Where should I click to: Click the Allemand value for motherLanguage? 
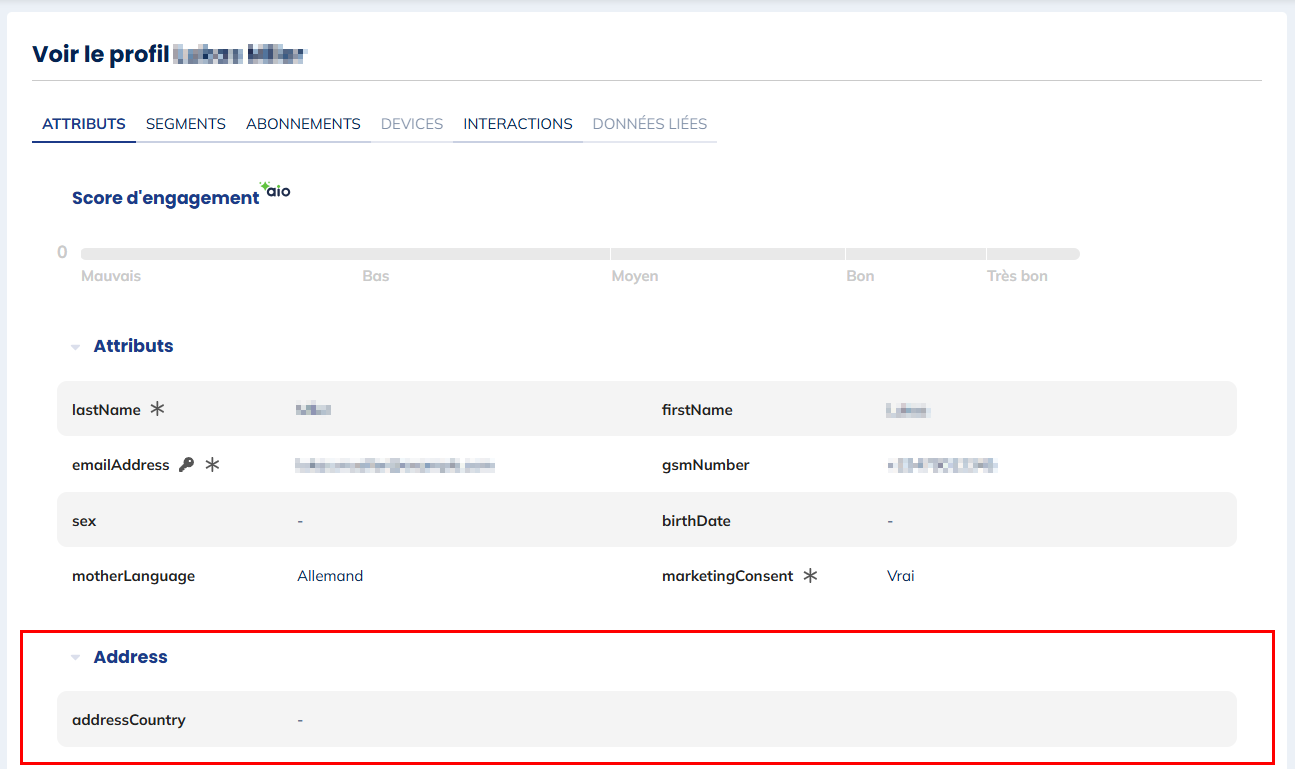(x=330, y=576)
